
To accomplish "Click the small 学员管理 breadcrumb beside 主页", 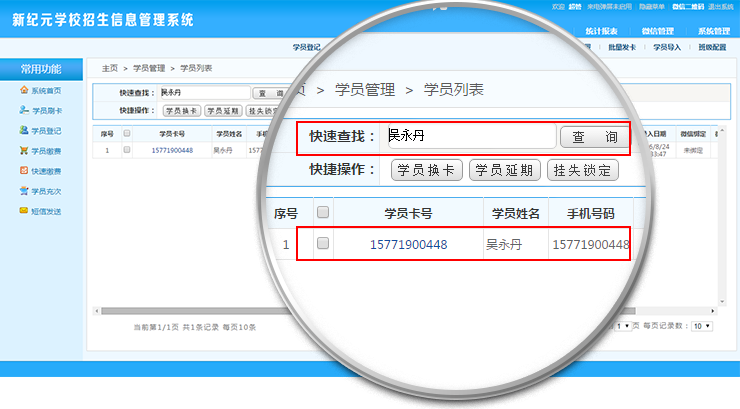I will (149, 68).
